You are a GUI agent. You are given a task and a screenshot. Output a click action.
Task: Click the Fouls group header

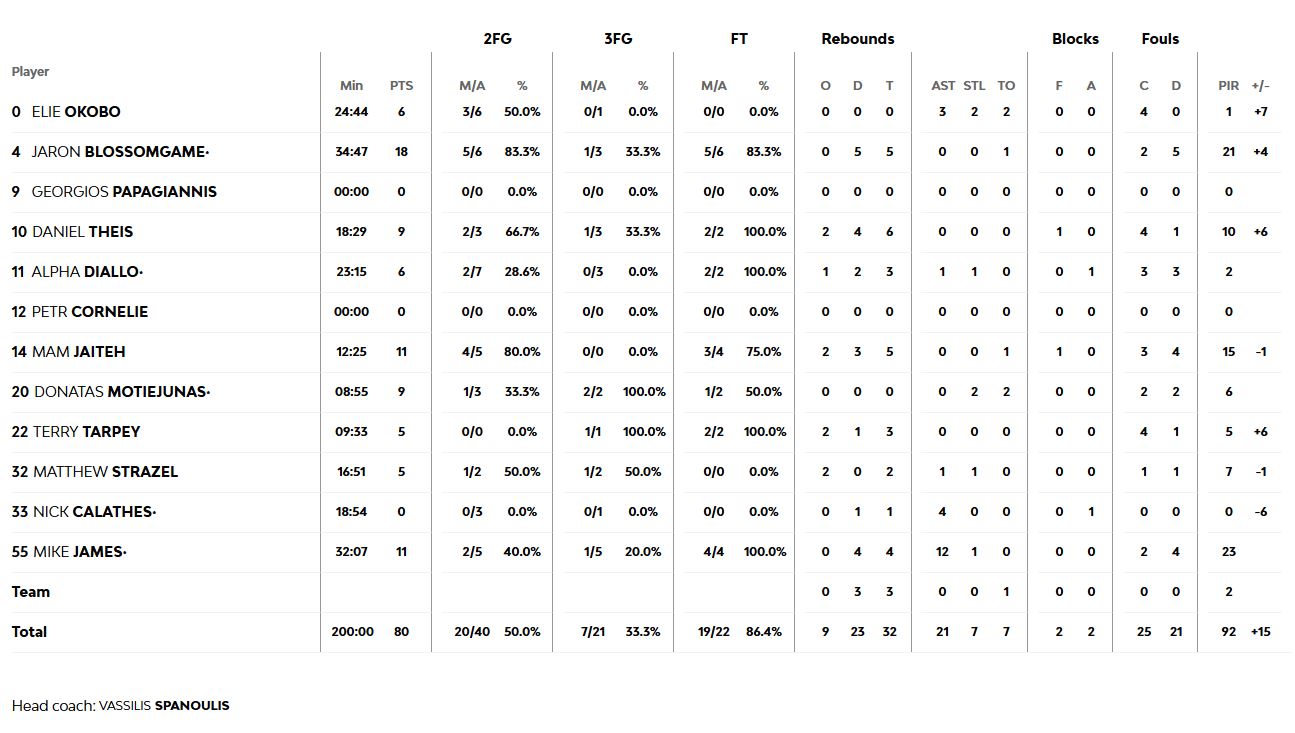pyautogui.click(x=1160, y=39)
